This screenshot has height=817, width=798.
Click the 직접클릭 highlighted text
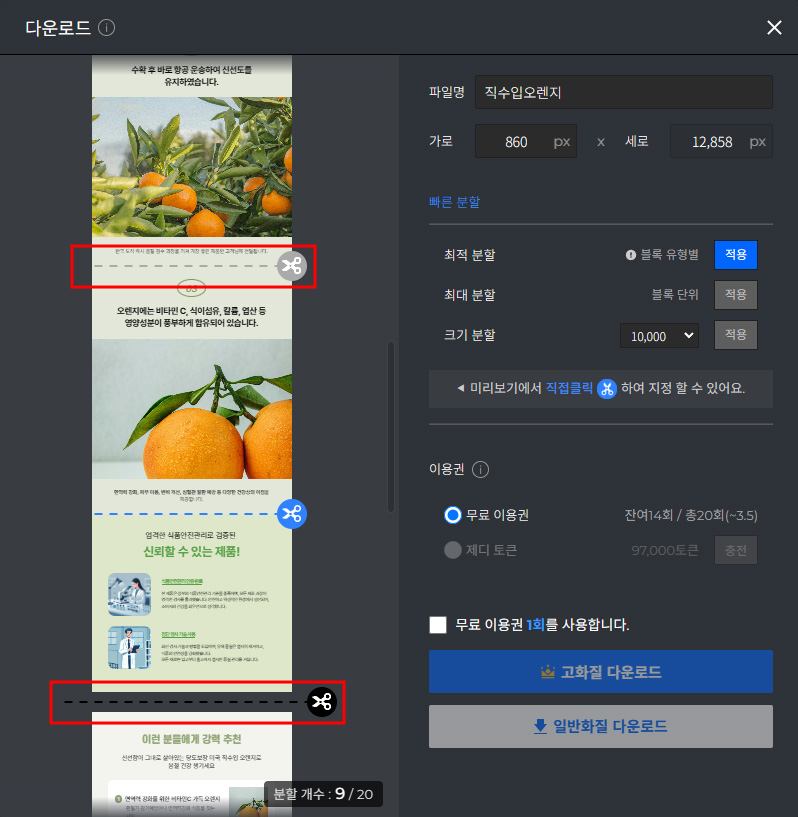click(x=569, y=388)
